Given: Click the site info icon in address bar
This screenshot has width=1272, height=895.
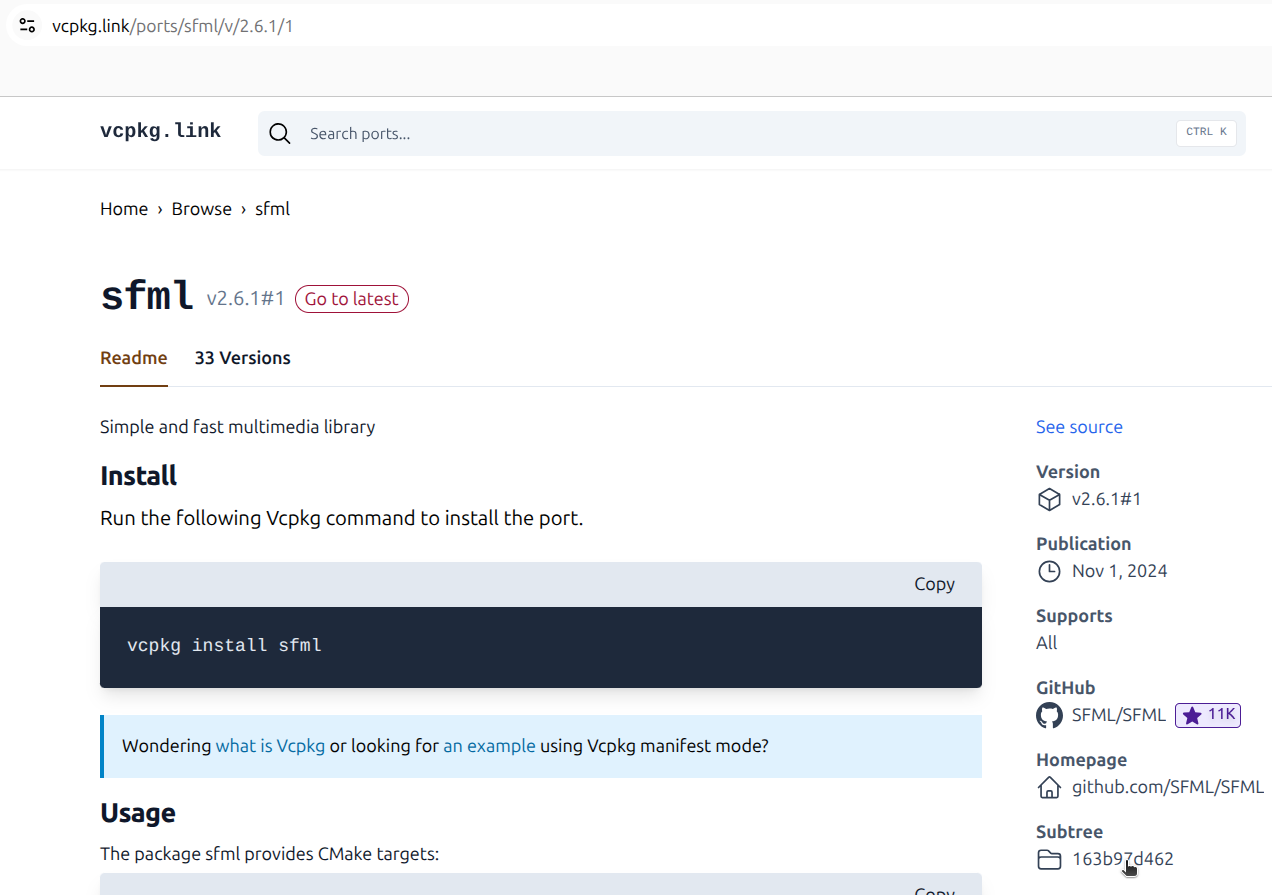Looking at the screenshot, I should point(27,26).
